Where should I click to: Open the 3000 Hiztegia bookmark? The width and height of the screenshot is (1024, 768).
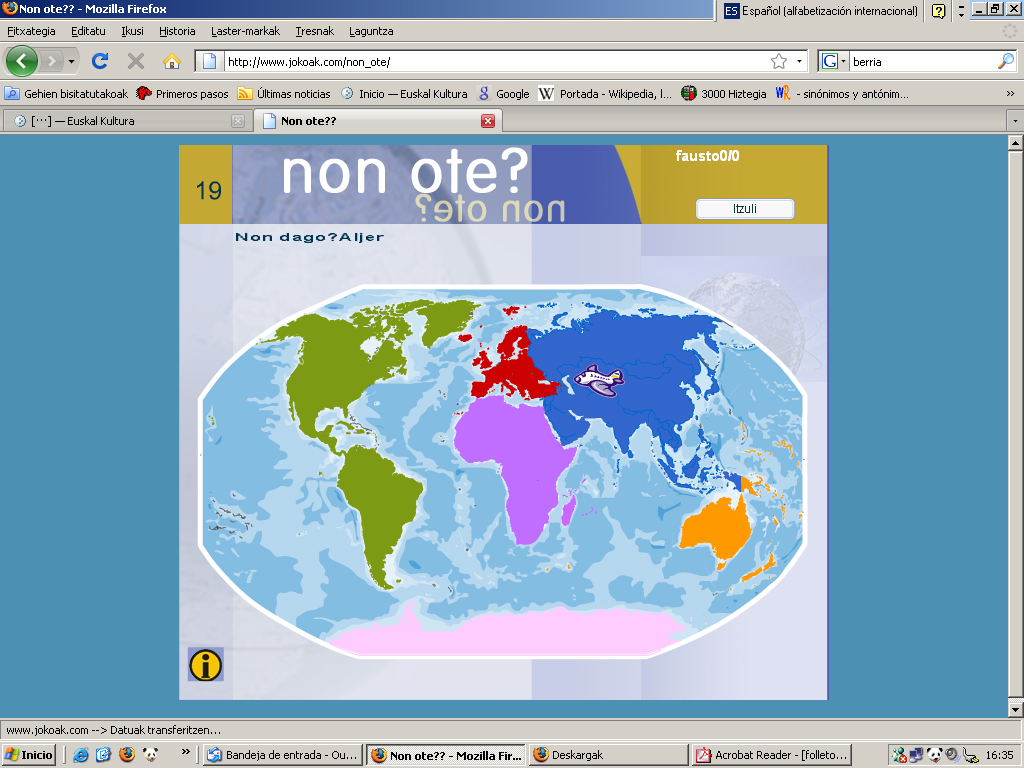pyautogui.click(x=724, y=94)
